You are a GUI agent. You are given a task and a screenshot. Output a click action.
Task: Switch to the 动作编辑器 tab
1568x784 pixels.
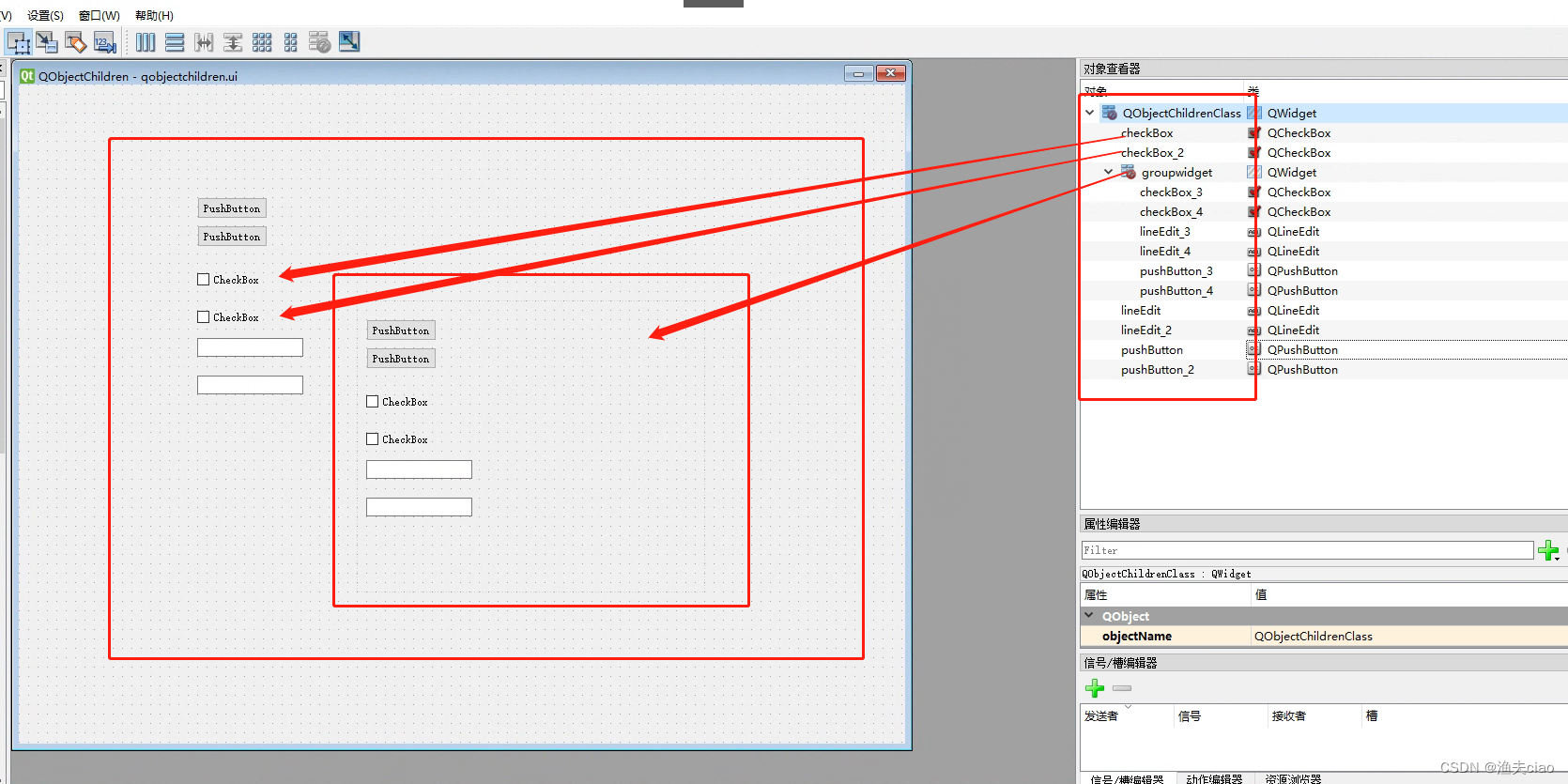[x=1214, y=778]
